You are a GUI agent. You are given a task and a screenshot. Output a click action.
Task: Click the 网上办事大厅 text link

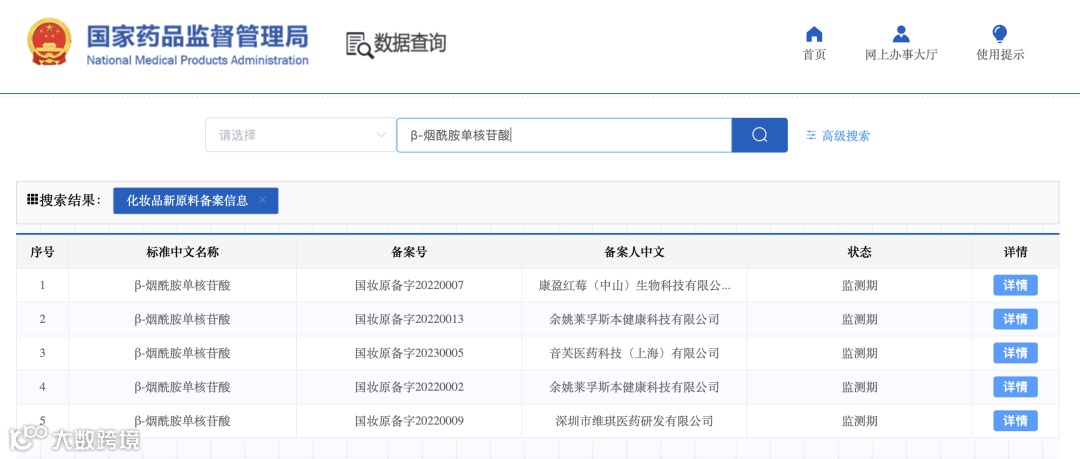coord(901,55)
